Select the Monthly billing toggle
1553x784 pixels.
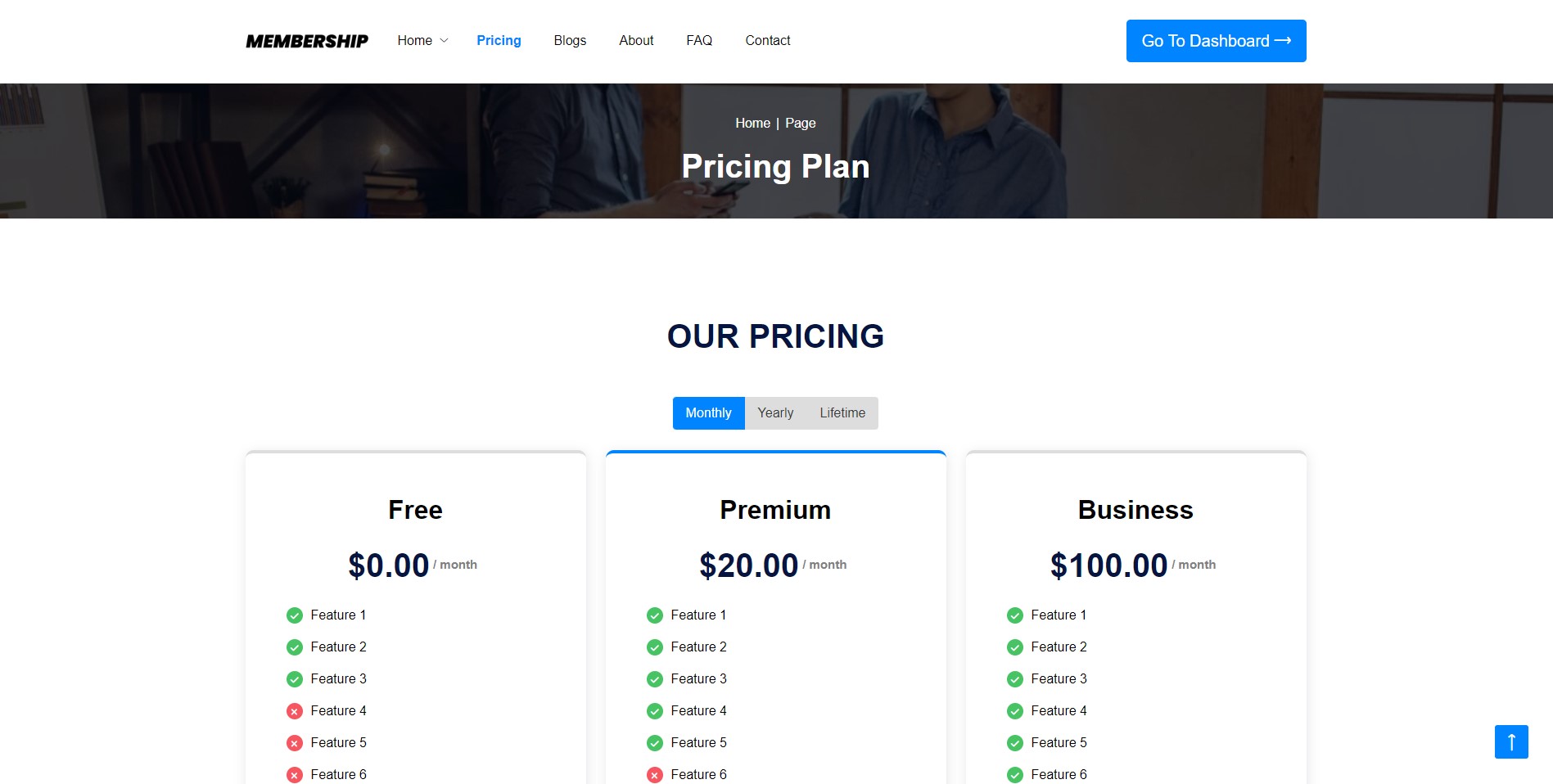tap(707, 412)
